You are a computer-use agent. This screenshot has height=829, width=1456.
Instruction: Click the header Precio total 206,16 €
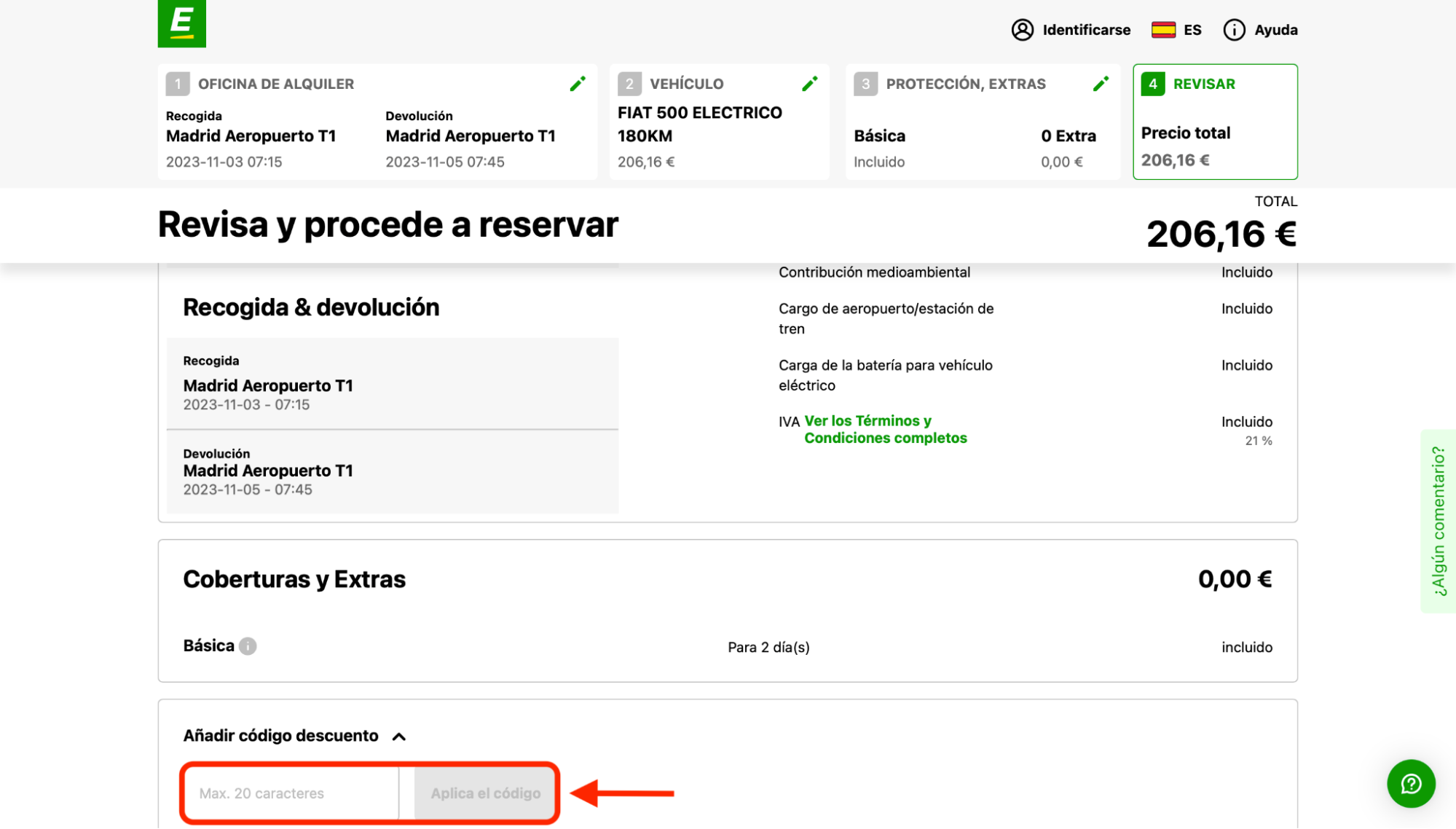coord(1186,146)
